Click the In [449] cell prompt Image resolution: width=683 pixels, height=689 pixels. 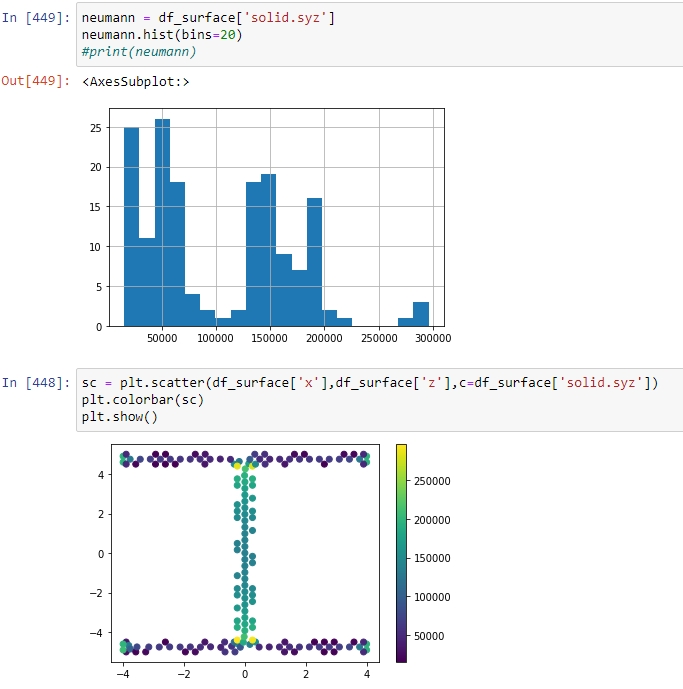click(36, 19)
